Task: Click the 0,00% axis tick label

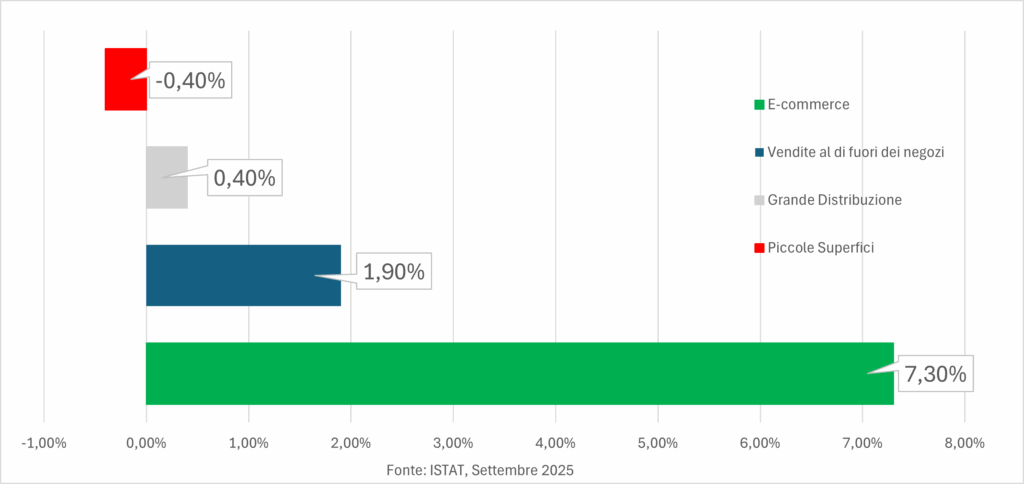Action: click(x=146, y=443)
